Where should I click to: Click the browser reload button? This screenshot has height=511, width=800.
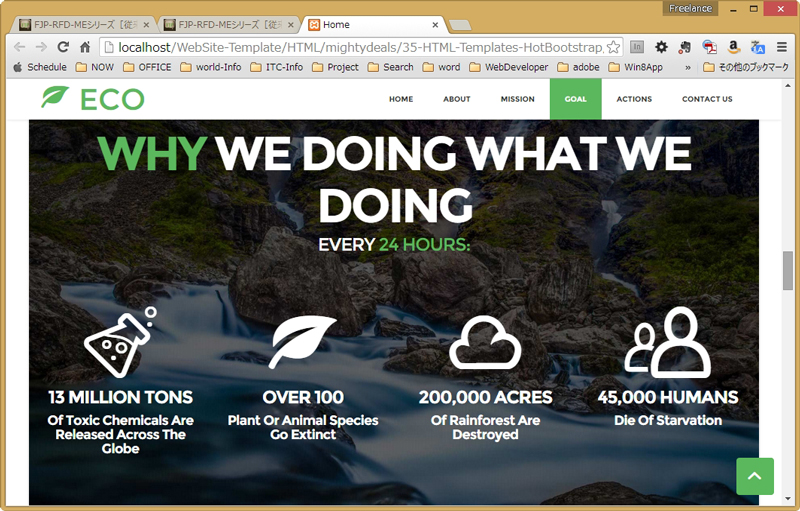click(x=63, y=47)
